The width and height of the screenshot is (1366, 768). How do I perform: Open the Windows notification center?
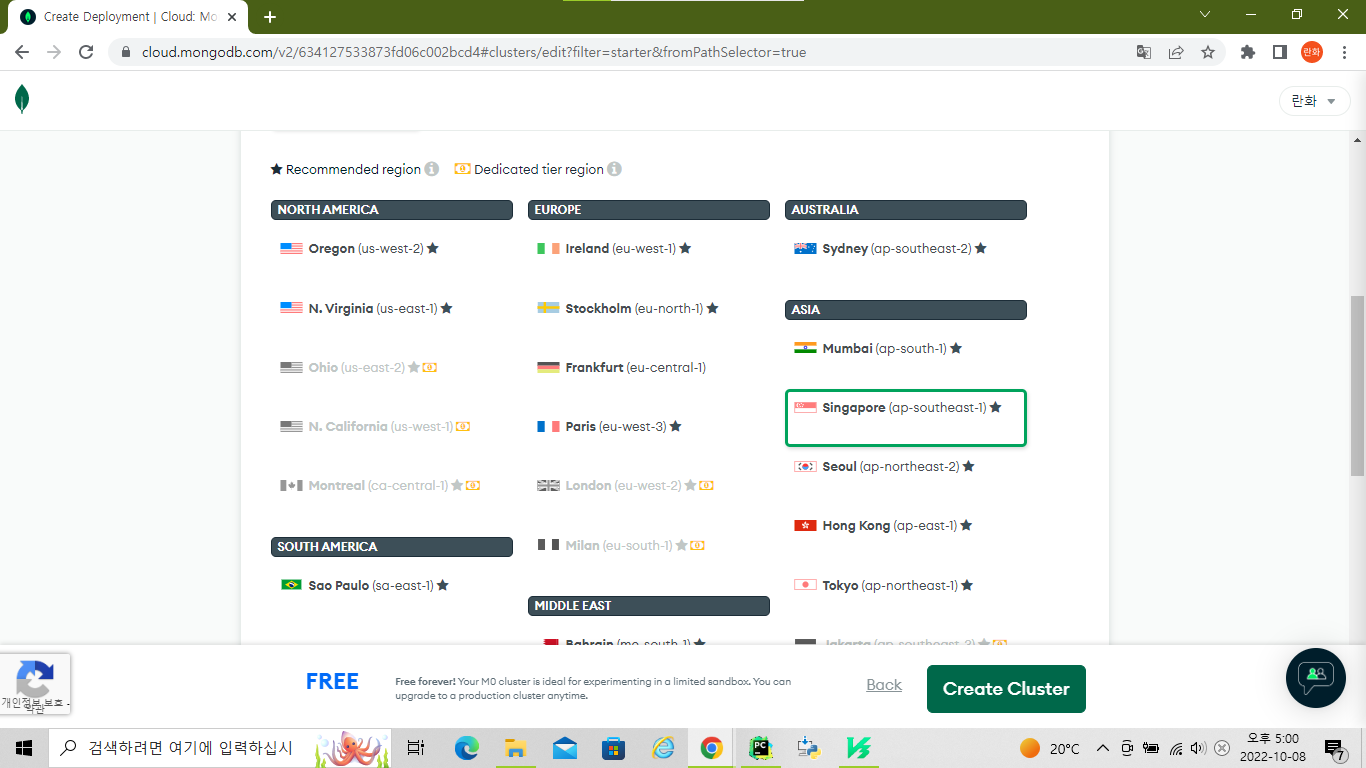pos(1334,748)
